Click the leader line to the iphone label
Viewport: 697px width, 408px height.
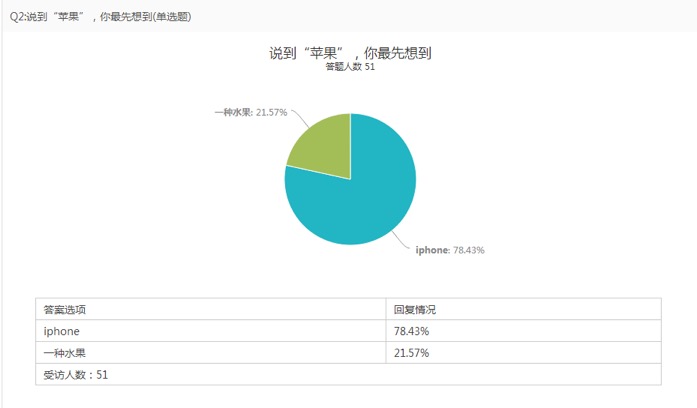point(402,243)
